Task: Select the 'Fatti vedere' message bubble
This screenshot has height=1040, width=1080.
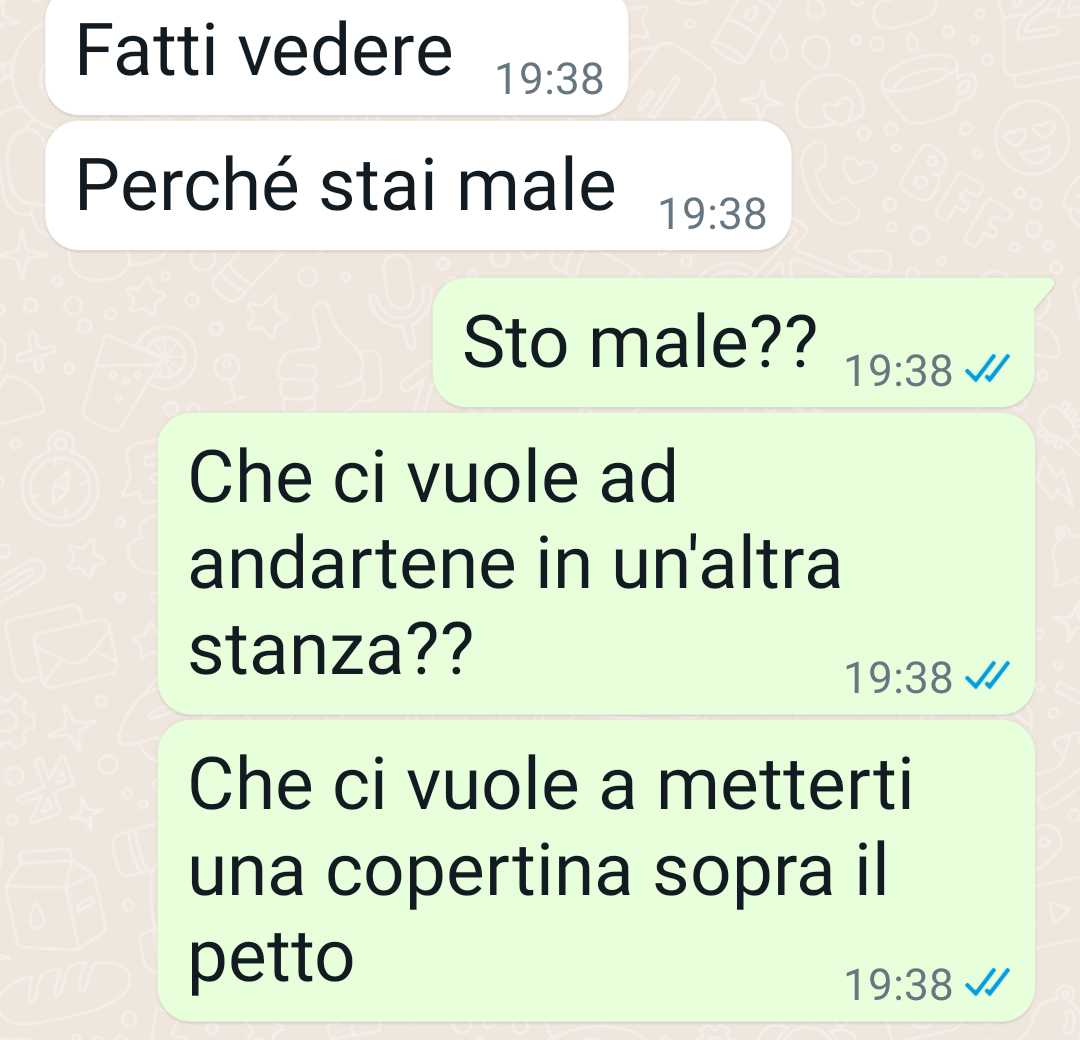Action: (x=336, y=56)
